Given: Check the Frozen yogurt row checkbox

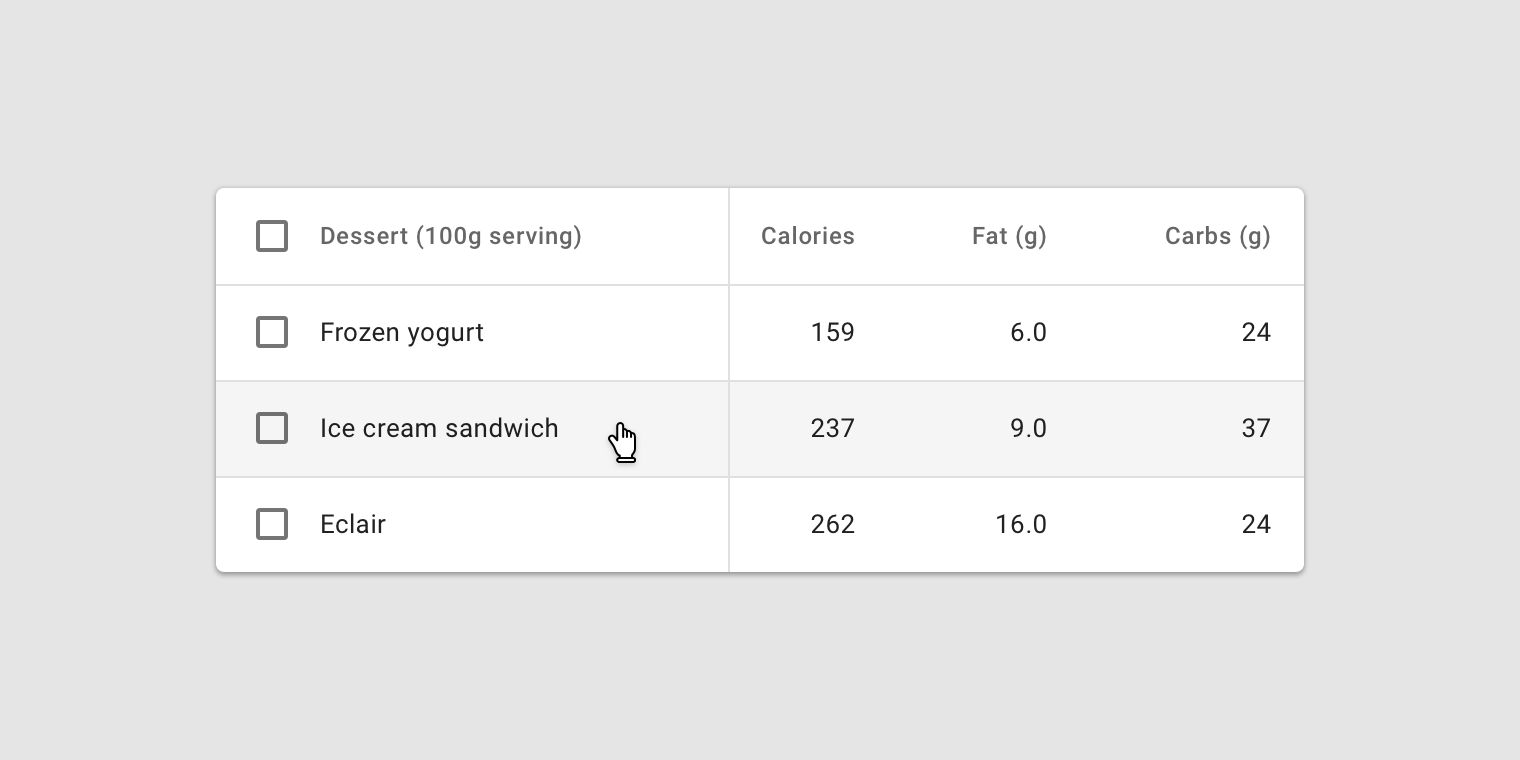Looking at the screenshot, I should click(x=272, y=332).
